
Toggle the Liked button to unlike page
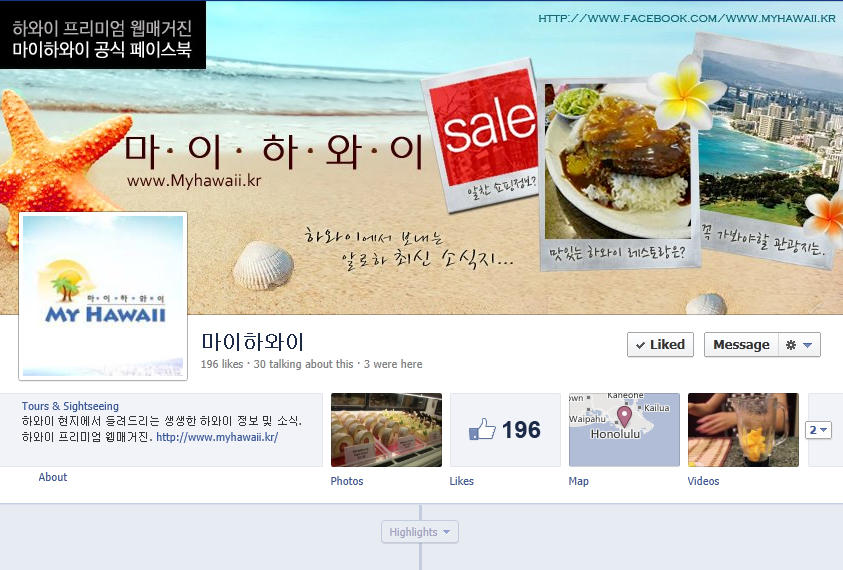click(x=660, y=345)
